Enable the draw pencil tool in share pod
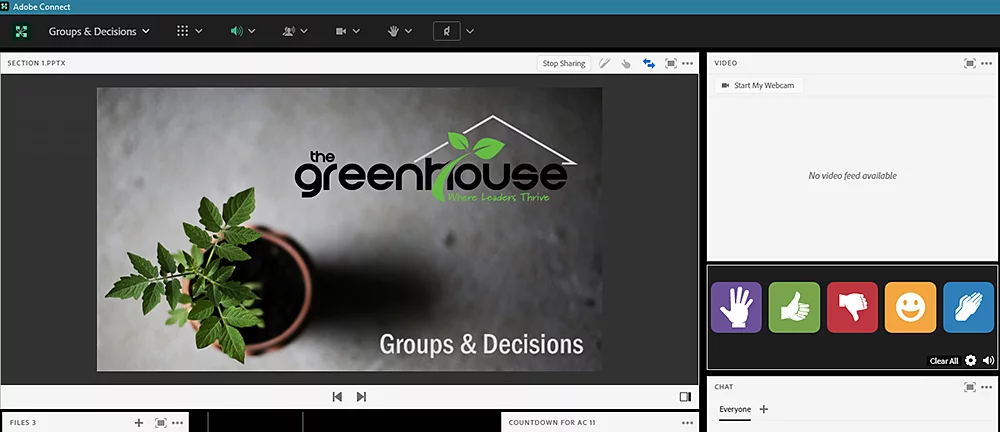The image size is (1000, 432). point(605,63)
